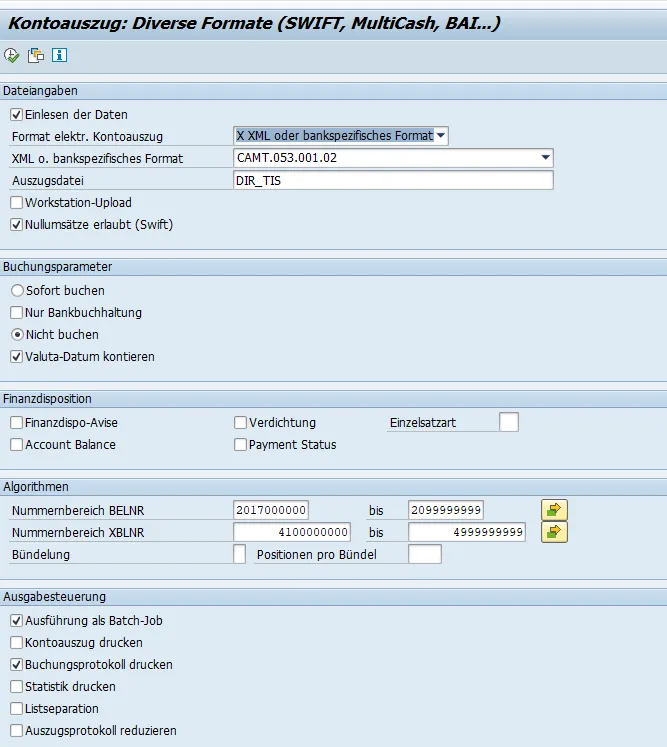
Task: Uncheck Einlesen der Daten
Action: point(17,115)
